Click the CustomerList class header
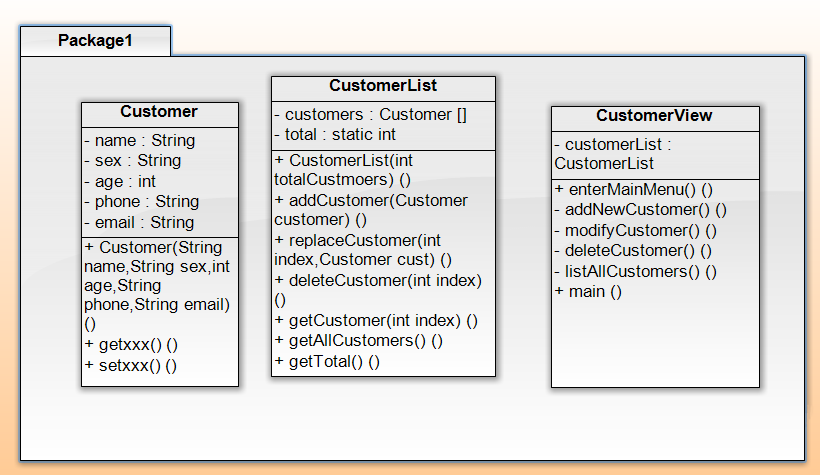Image resolution: width=820 pixels, height=475 pixels. [x=383, y=86]
